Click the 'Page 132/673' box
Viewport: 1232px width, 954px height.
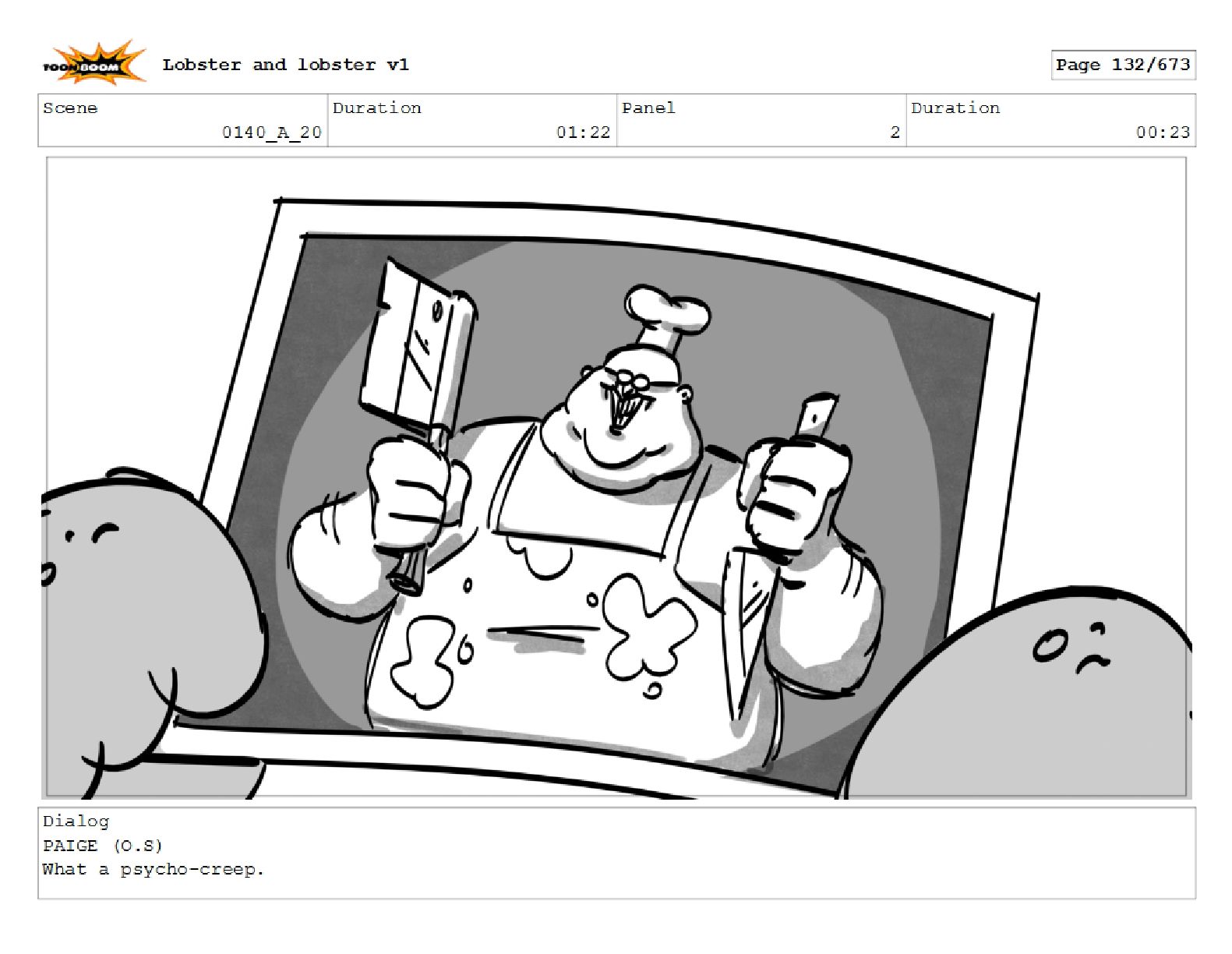1123,65
